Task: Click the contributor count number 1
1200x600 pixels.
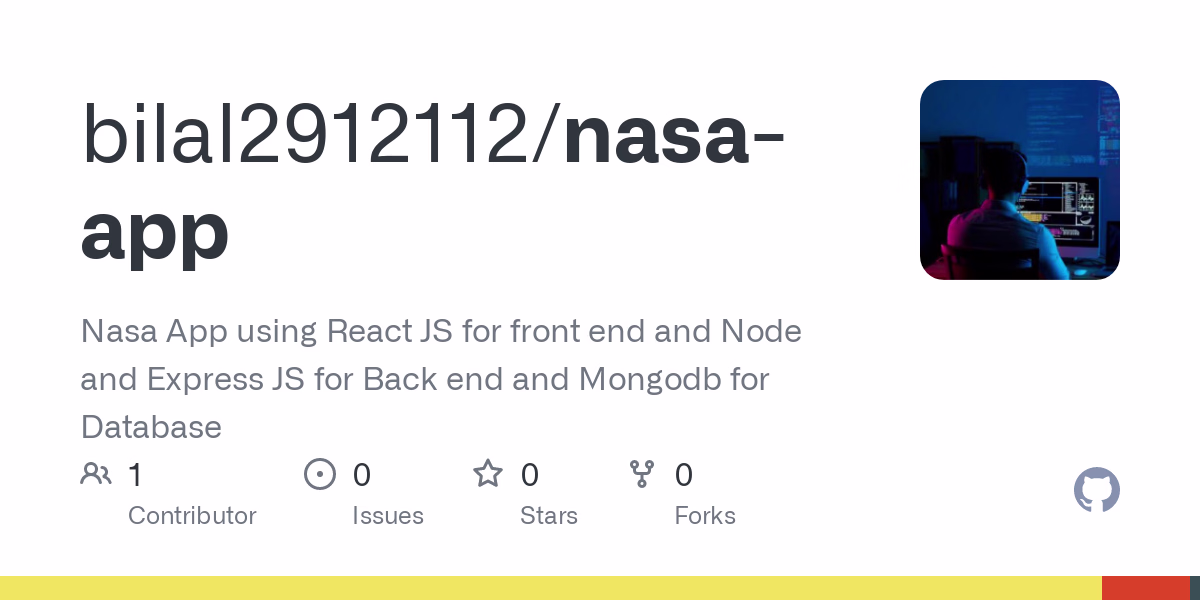Action: (135, 475)
